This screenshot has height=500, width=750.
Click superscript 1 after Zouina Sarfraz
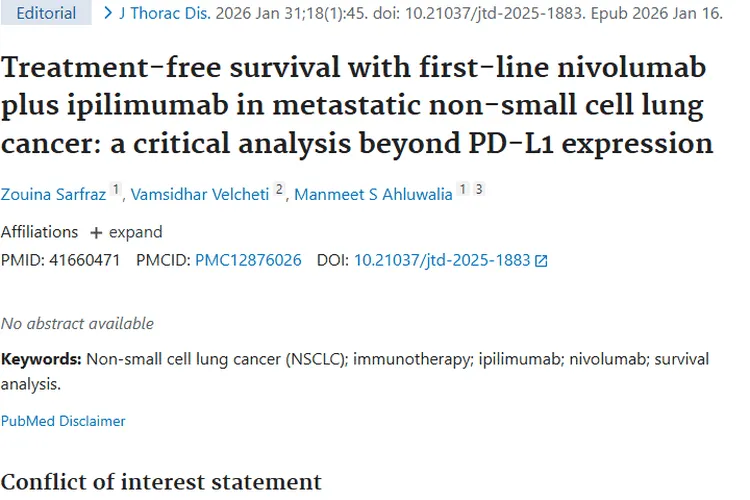point(116,190)
